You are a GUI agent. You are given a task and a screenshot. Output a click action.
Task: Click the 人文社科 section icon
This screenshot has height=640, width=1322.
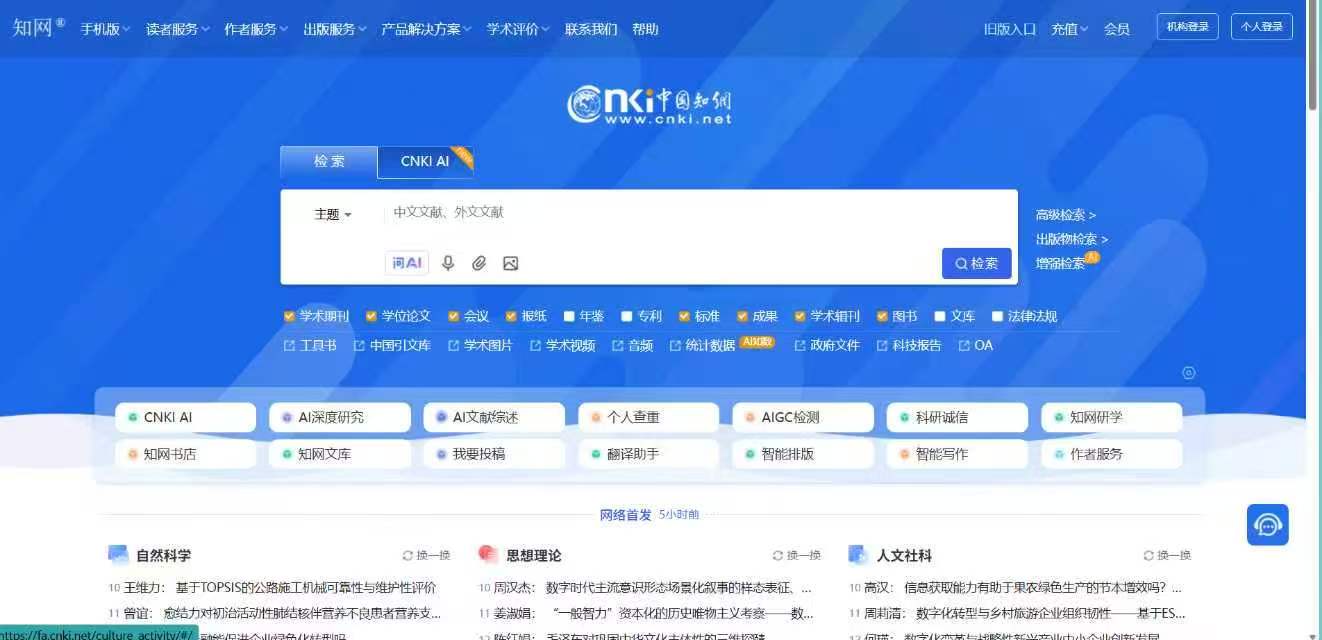pyautogui.click(x=858, y=555)
